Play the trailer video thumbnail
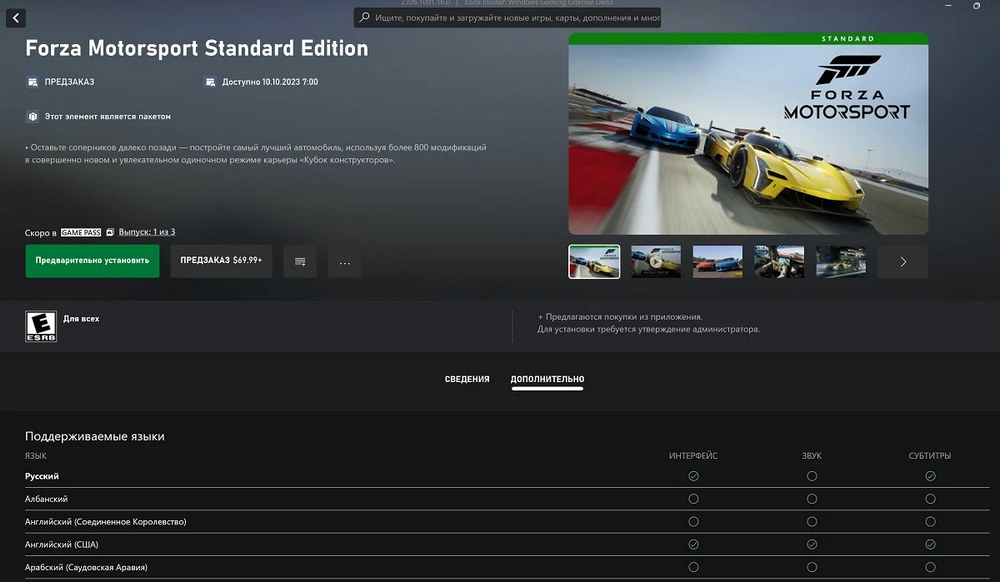 pyautogui.click(x=656, y=261)
